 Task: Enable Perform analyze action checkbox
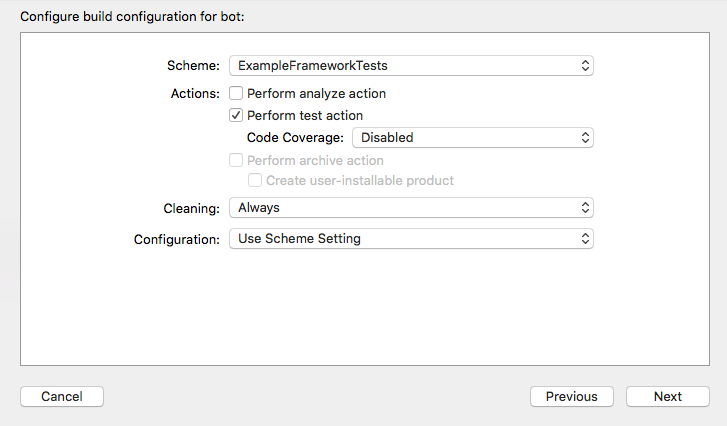(237, 93)
